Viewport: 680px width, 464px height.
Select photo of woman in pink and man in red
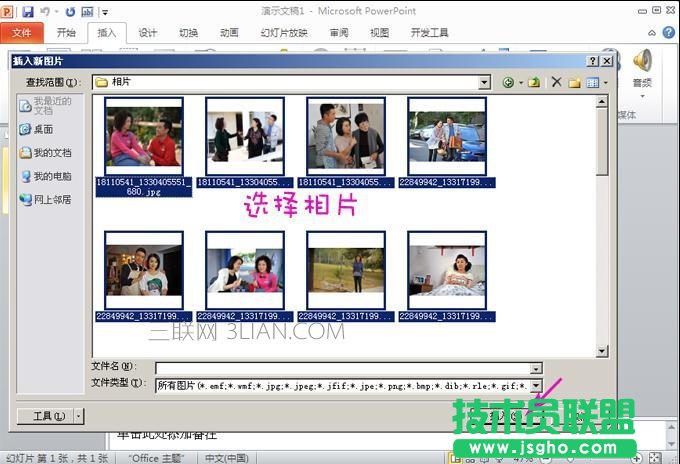point(144,136)
